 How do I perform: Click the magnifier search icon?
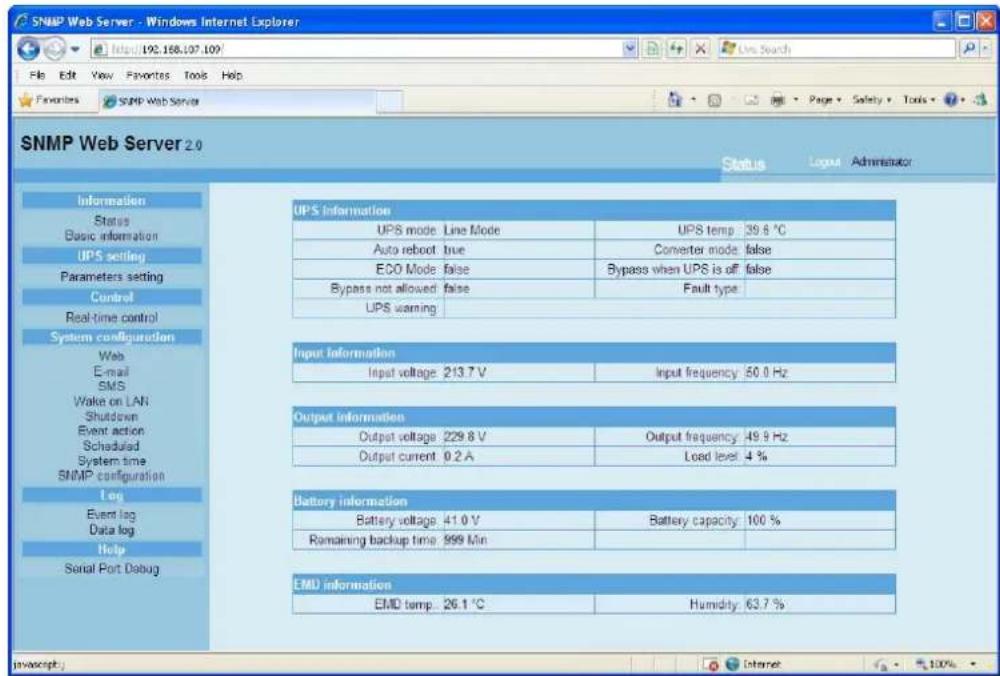(967, 49)
